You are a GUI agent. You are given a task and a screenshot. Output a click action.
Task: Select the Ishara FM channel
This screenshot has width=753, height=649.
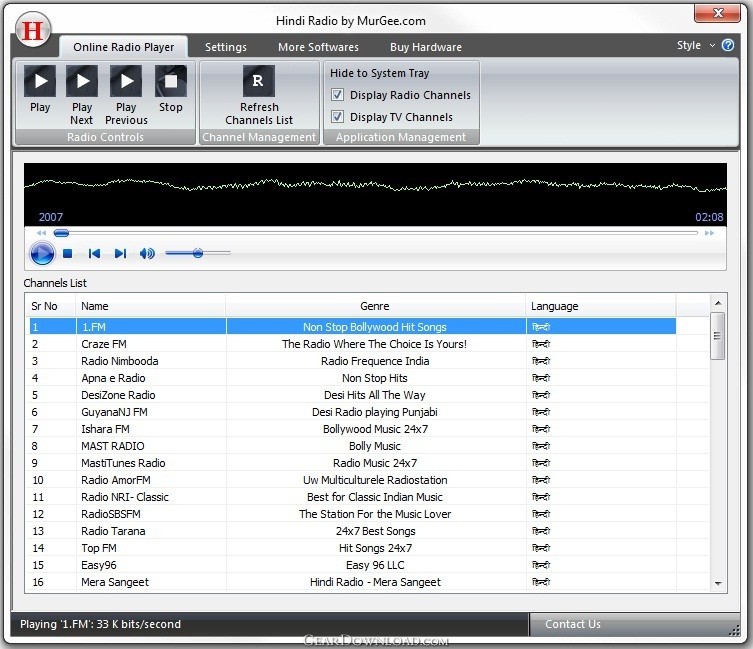click(352, 429)
